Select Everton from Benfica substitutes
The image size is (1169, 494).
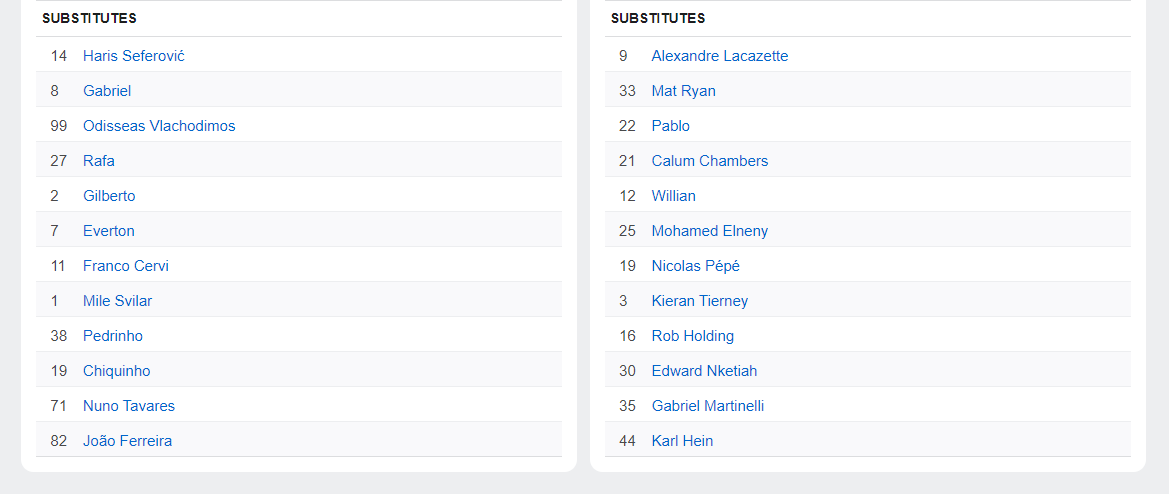(109, 231)
